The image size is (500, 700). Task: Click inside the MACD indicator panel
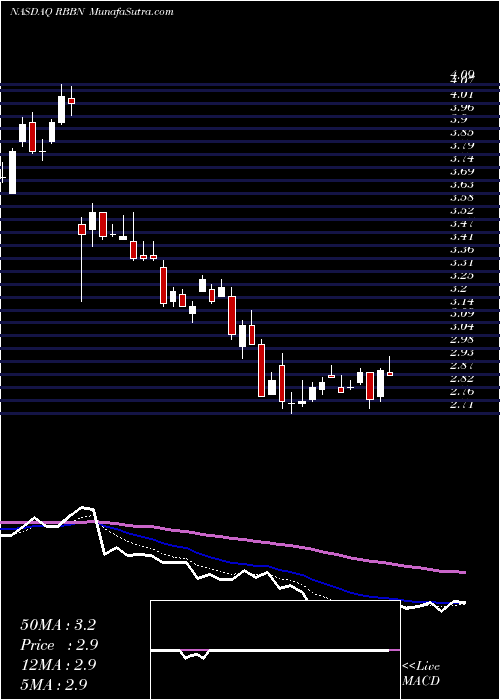click(275, 650)
